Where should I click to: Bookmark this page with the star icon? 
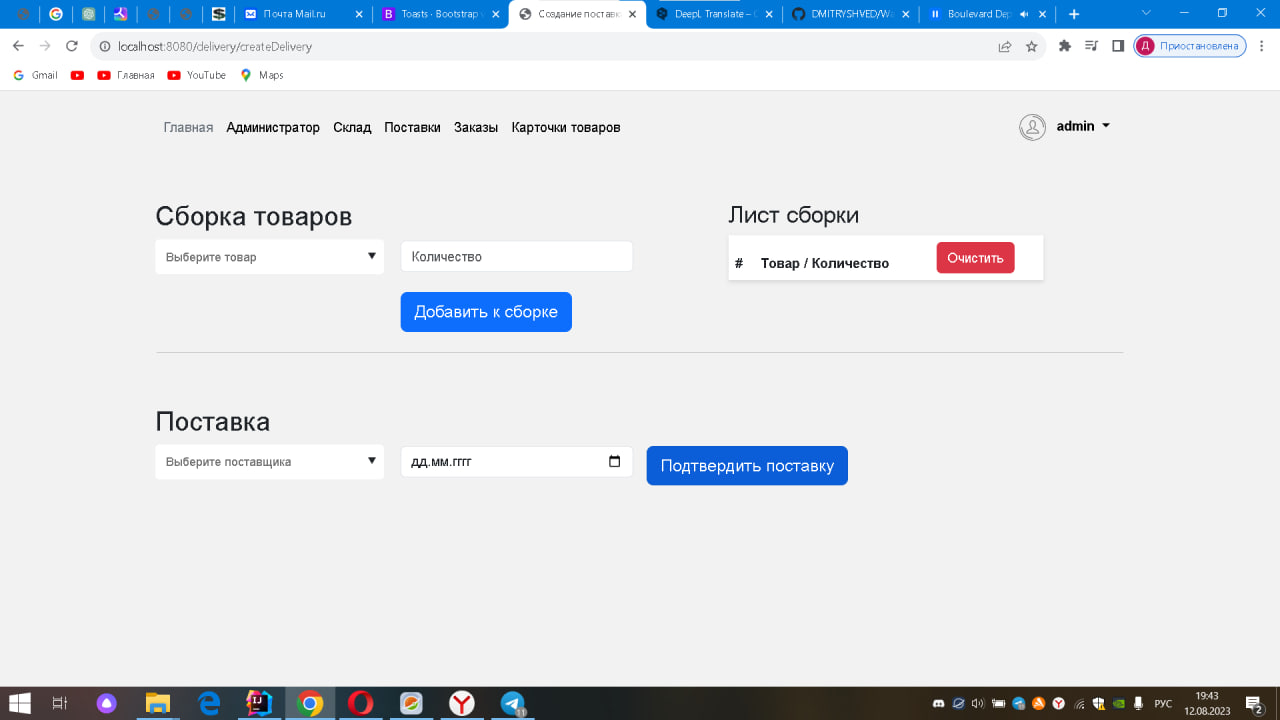pyautogui.click(x=1031, y=45)
